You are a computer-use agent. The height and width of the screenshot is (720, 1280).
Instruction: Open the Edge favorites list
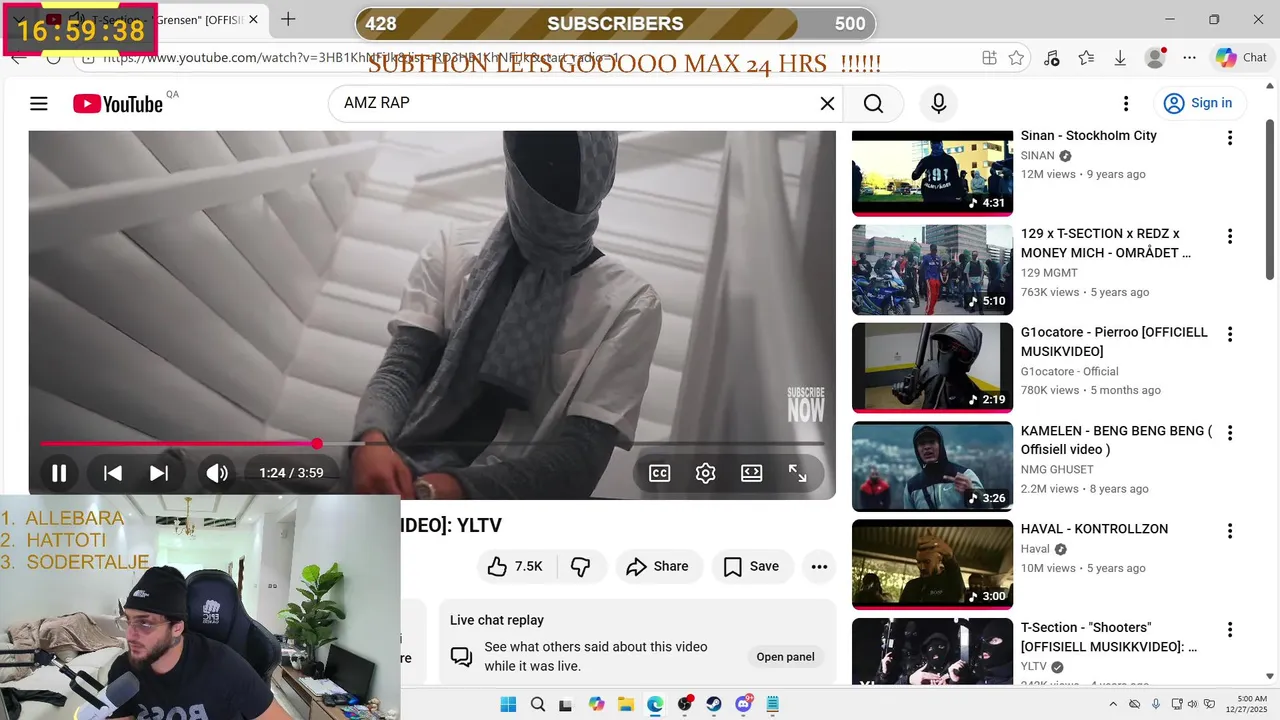[1086, 58]
